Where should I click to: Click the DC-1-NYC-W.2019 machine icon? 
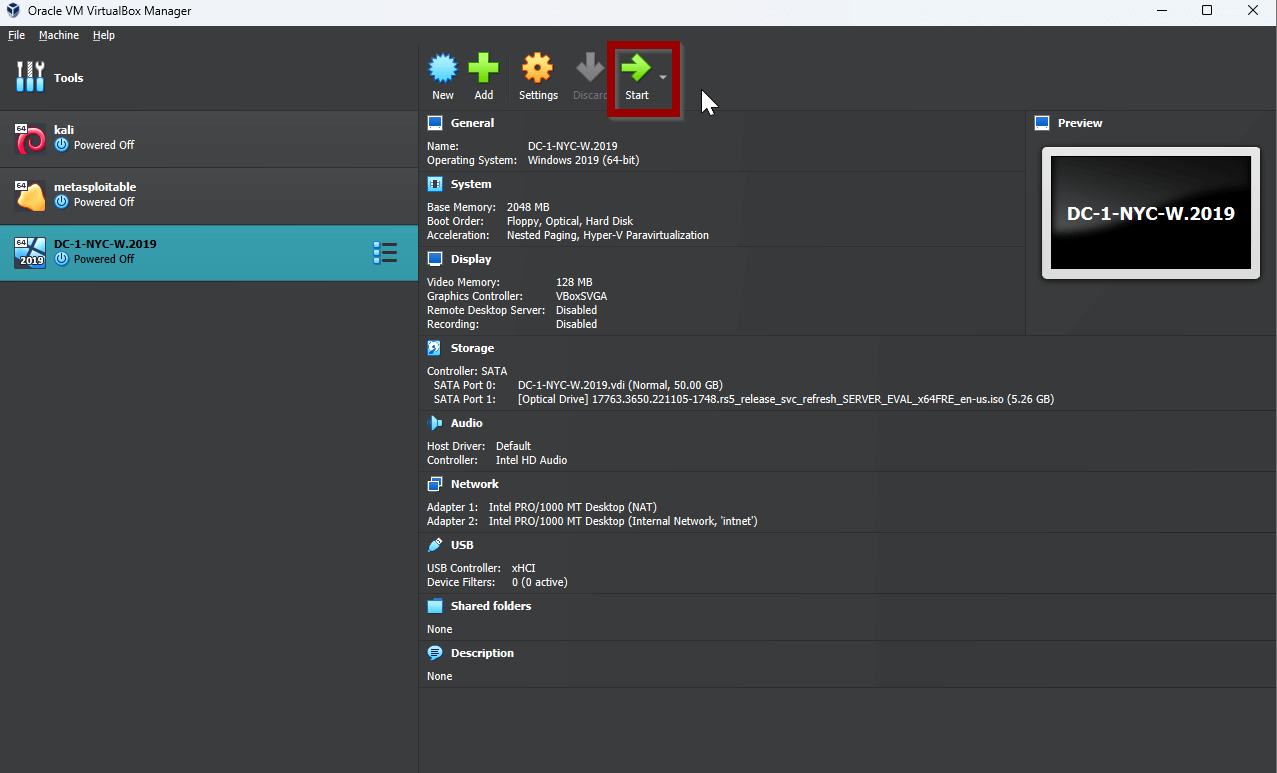click(30, 253)
